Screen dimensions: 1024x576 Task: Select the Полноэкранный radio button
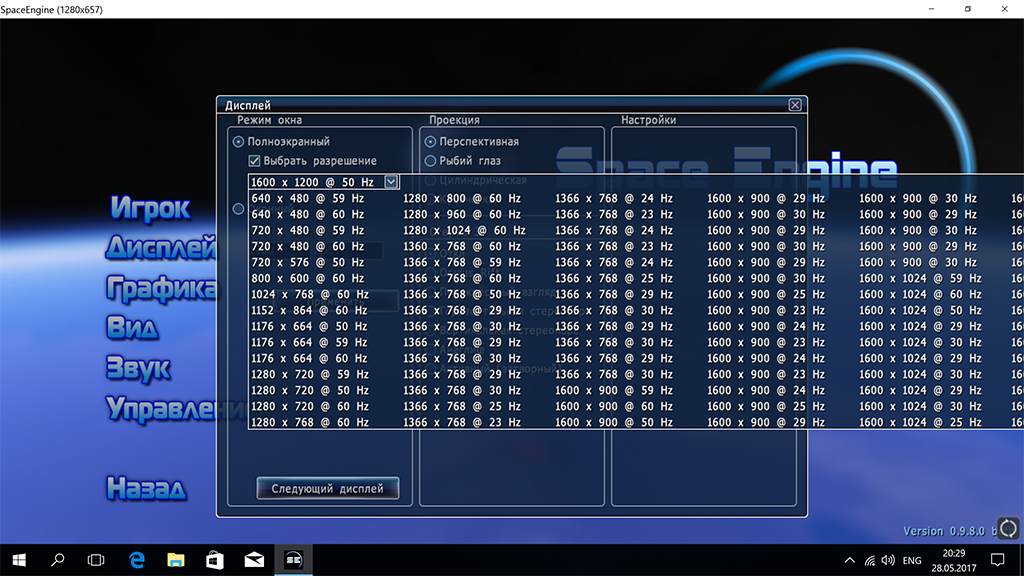point(238,142)
